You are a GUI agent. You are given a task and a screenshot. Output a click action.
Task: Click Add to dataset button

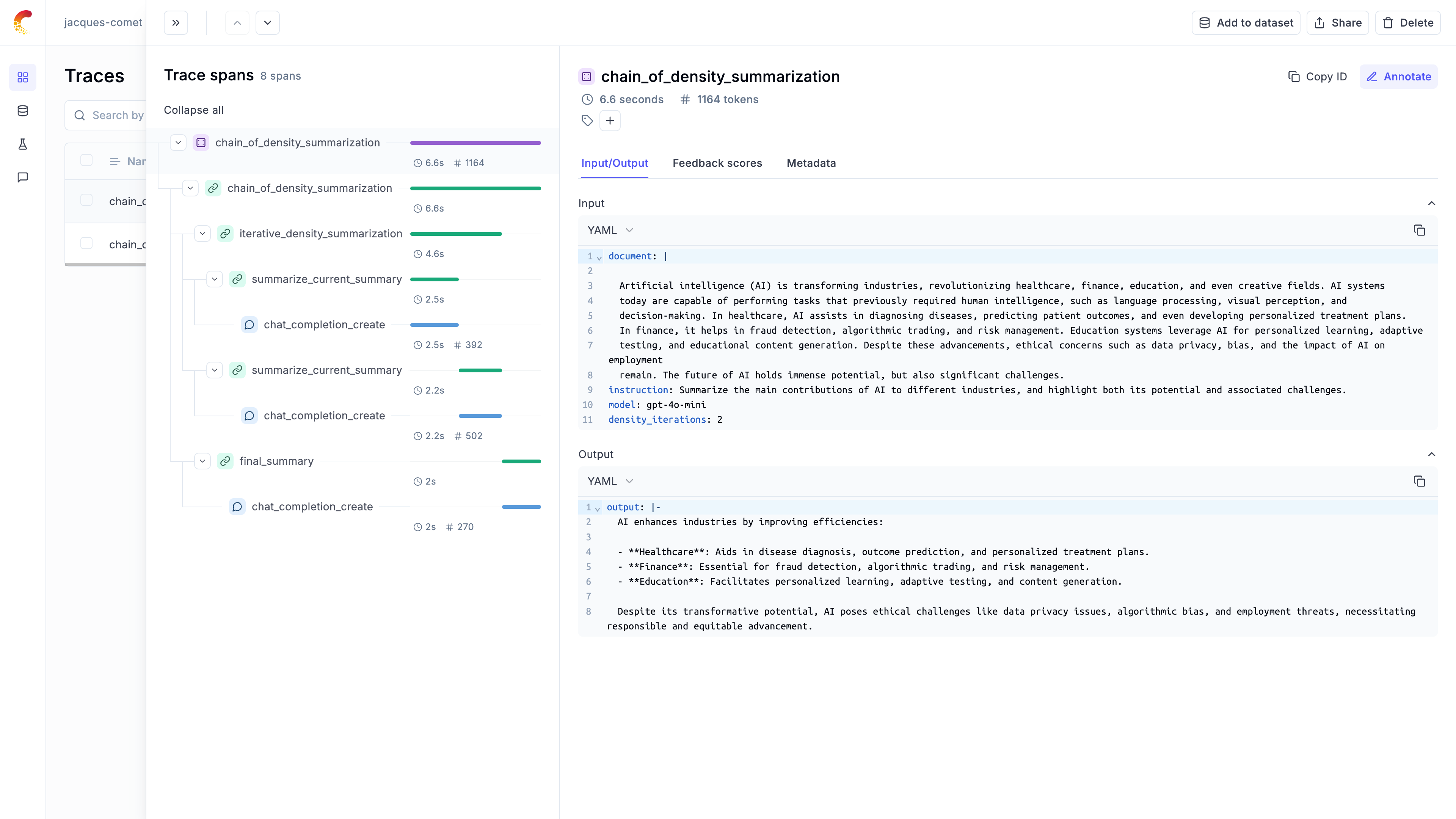coord(1246,23)
